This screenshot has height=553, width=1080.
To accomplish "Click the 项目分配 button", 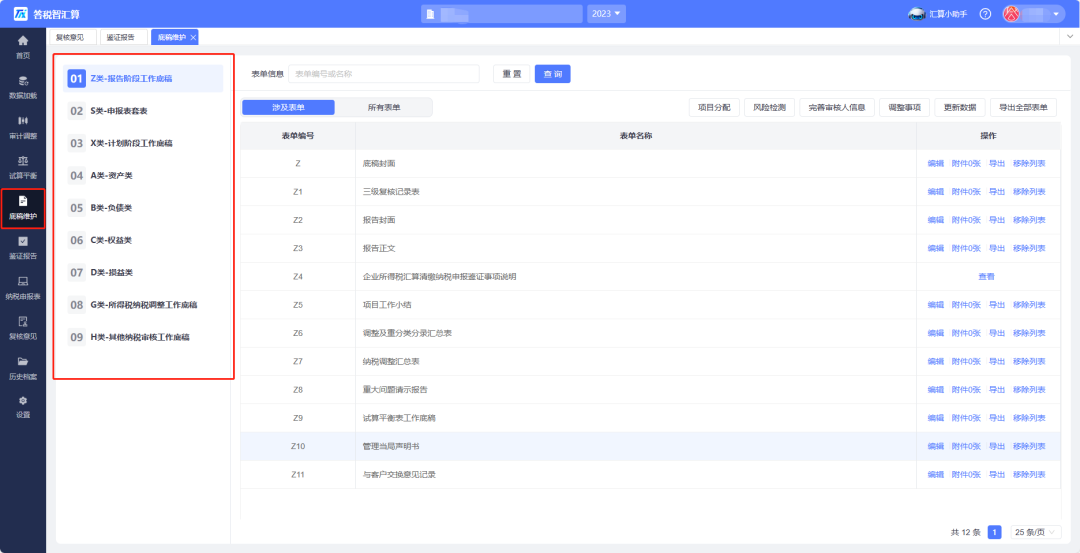I will 714,107.
